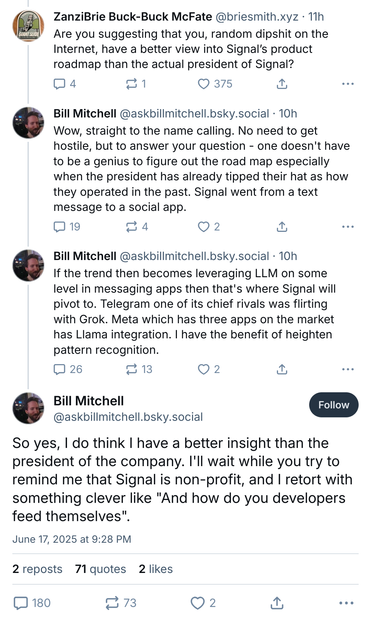Open reply thread with 19 comments
Screen dimensions: 371x620
pos(67,227)
